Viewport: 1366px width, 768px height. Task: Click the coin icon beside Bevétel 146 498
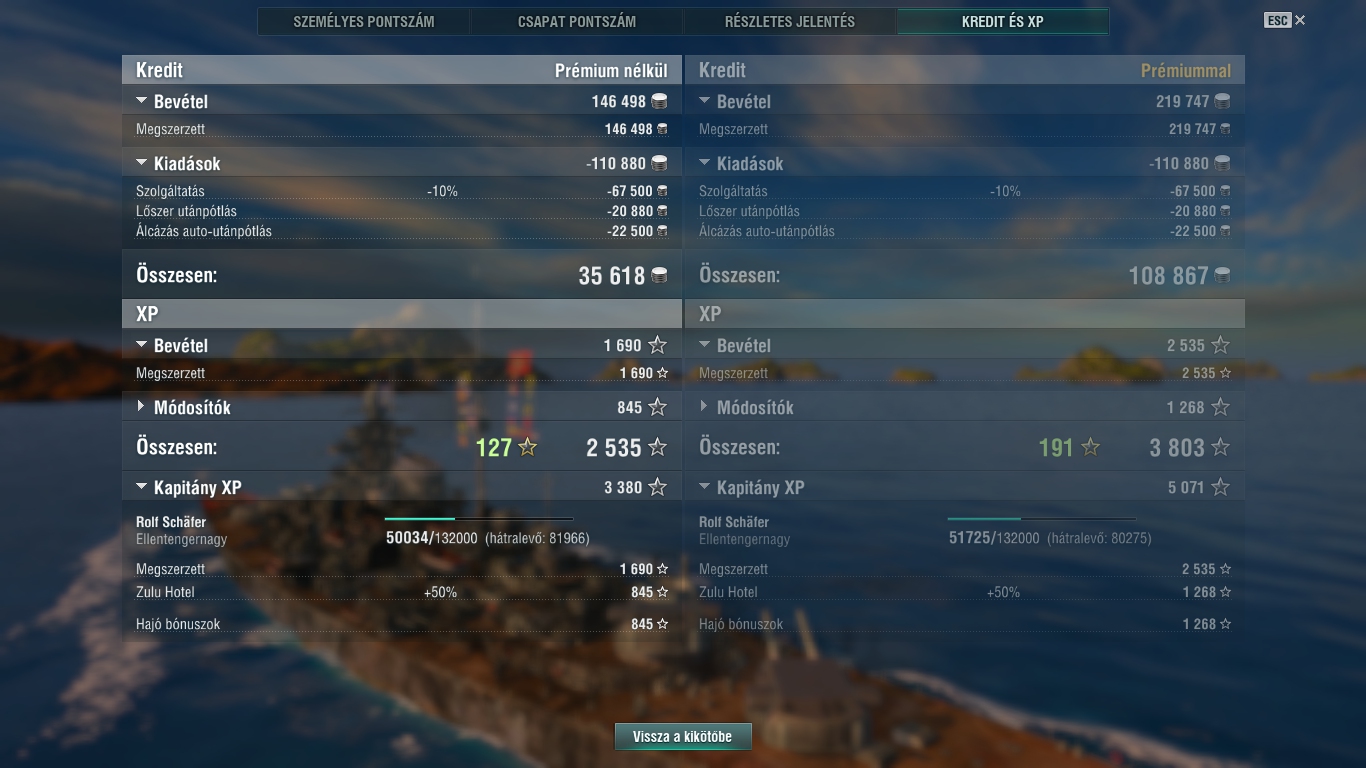(659, 101)
